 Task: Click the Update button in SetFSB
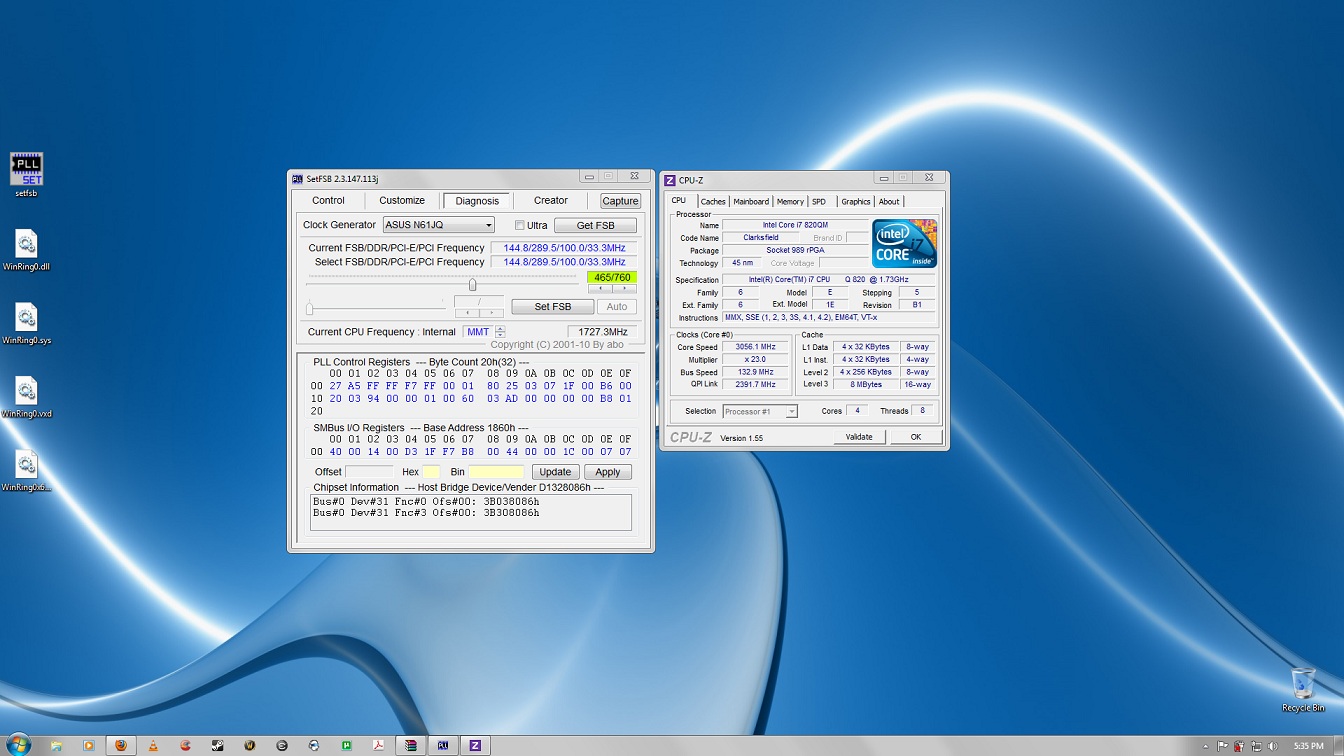[x=555, y=472]
